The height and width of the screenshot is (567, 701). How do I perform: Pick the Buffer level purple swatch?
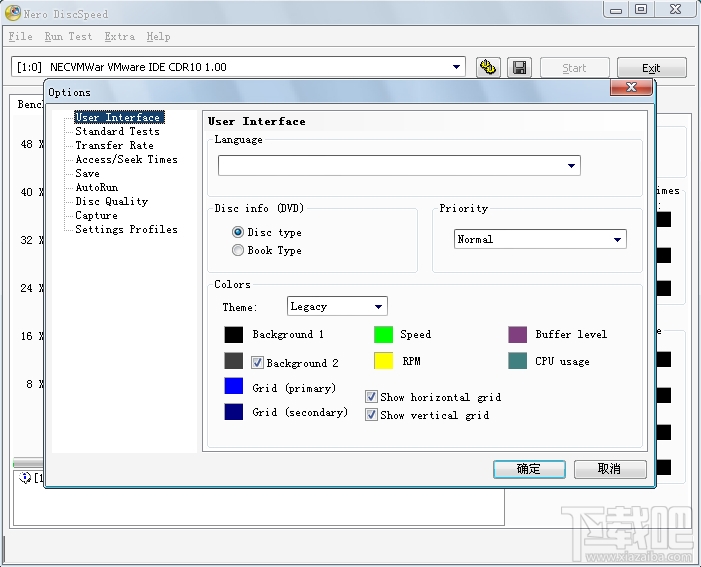tap(517, 334)
